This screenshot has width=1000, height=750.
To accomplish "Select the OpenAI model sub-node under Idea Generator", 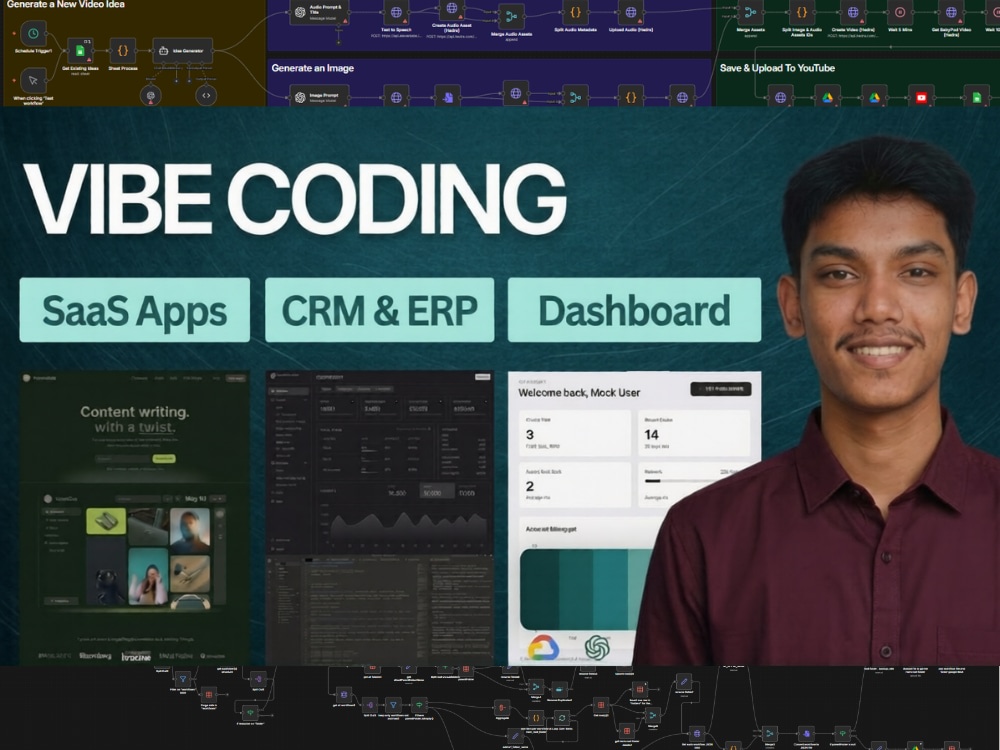I will tap(151, 96).
